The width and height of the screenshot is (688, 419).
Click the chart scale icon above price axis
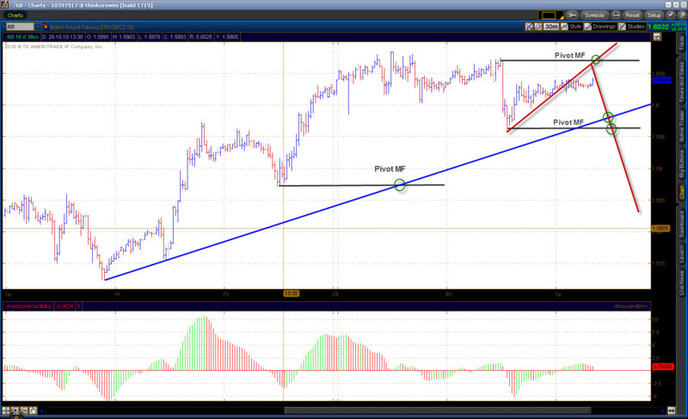click(657, 37)
